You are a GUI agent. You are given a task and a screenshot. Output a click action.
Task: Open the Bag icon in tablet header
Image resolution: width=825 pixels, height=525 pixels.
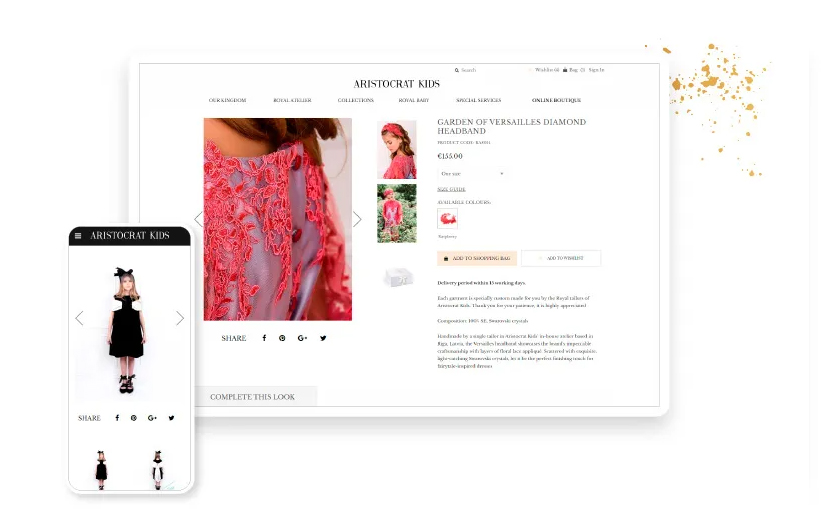pos(565,70)
